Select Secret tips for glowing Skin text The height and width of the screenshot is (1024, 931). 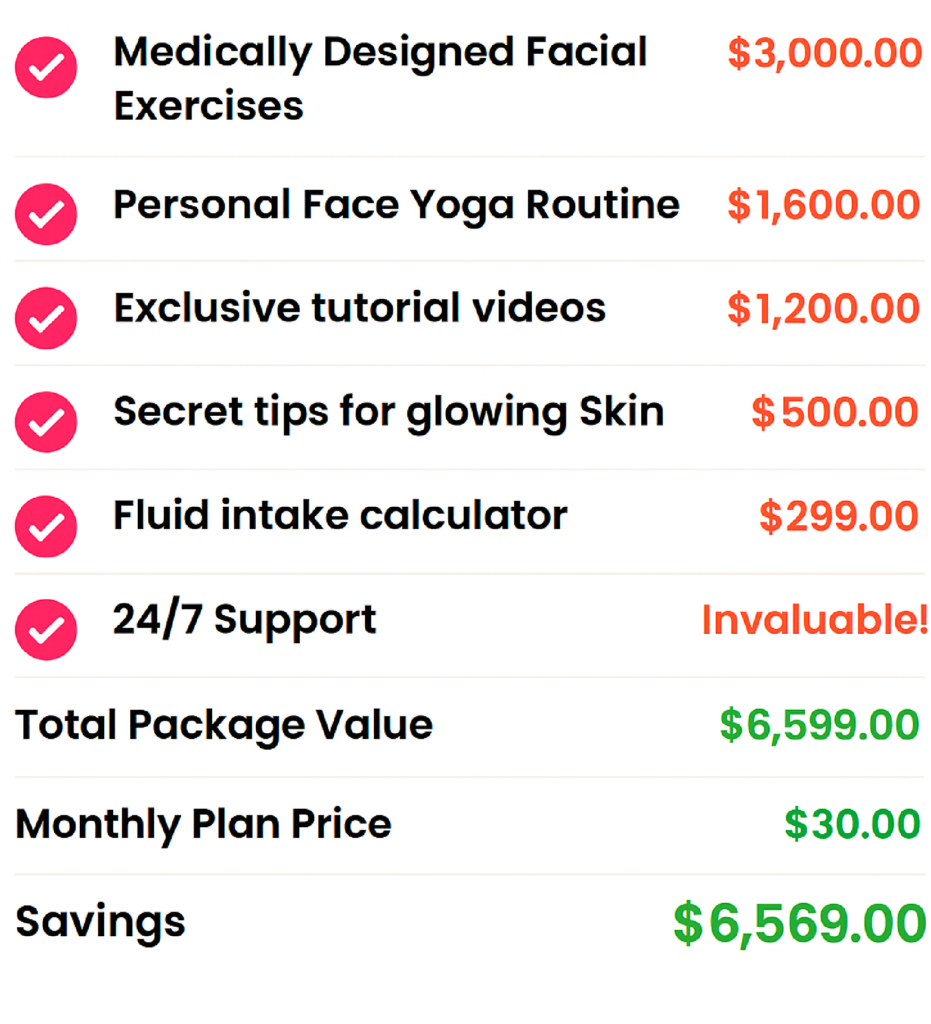[x=389, y=413]
